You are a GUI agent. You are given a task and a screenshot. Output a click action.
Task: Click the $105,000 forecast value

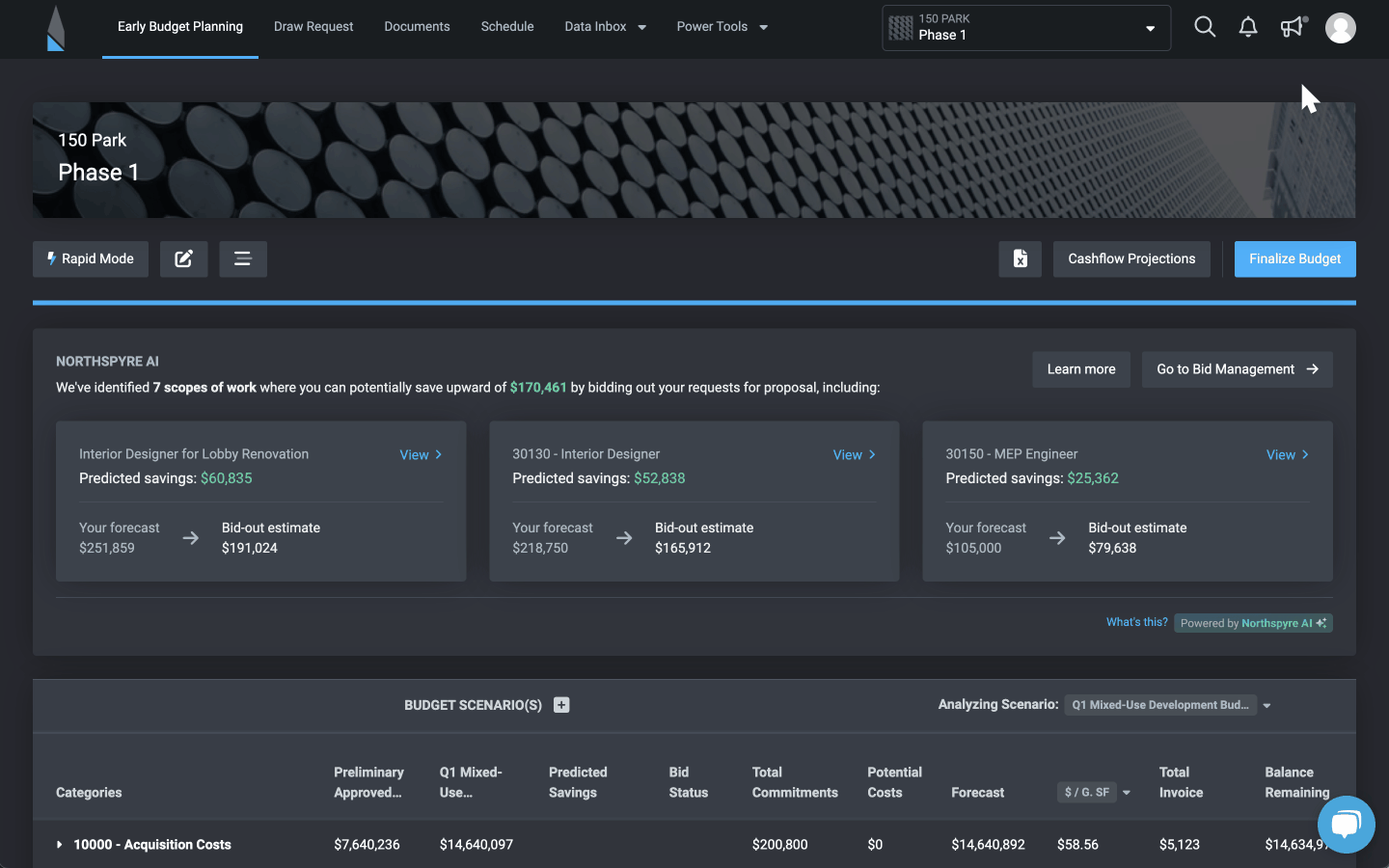click(973, 548)
